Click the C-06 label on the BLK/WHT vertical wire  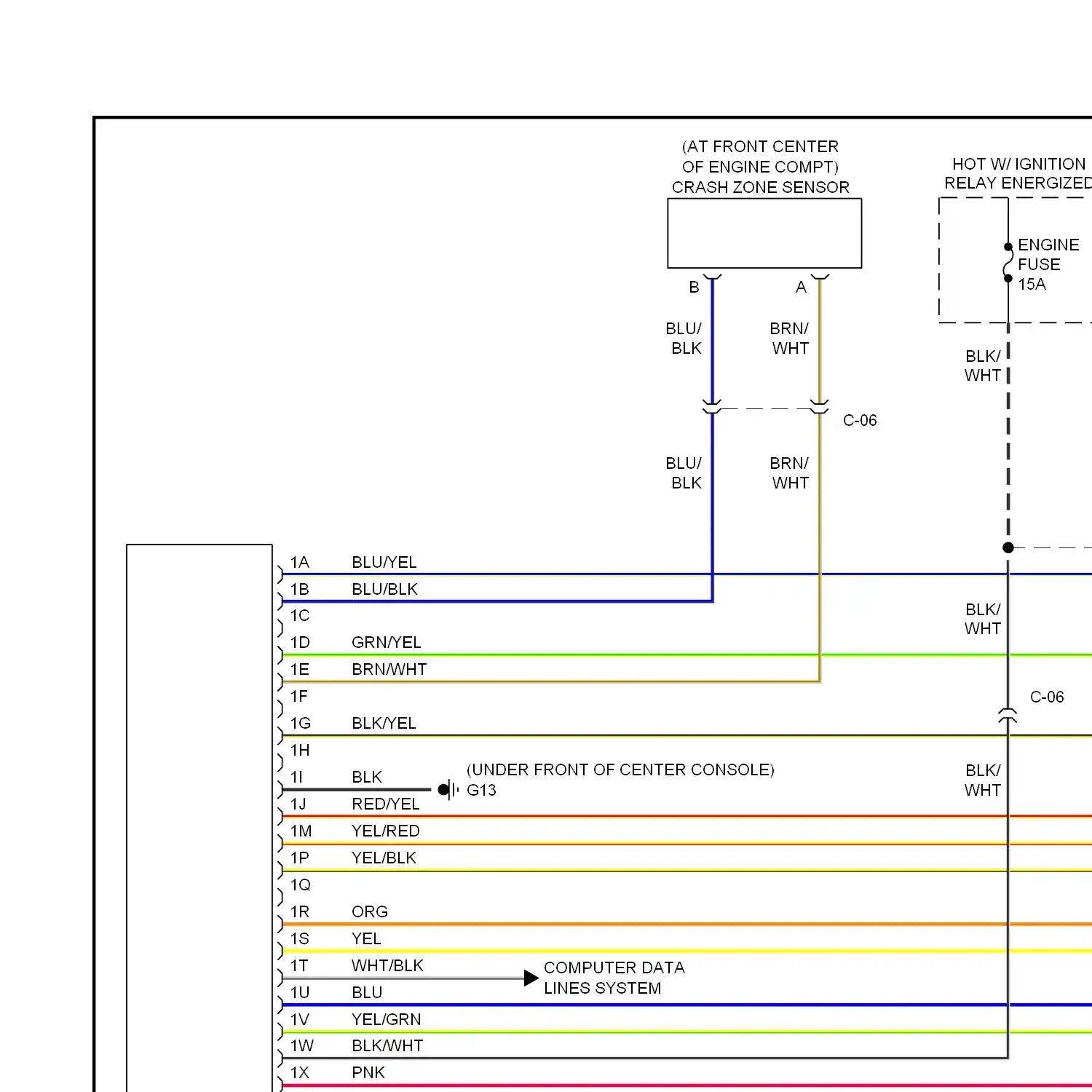[1047, 697]
